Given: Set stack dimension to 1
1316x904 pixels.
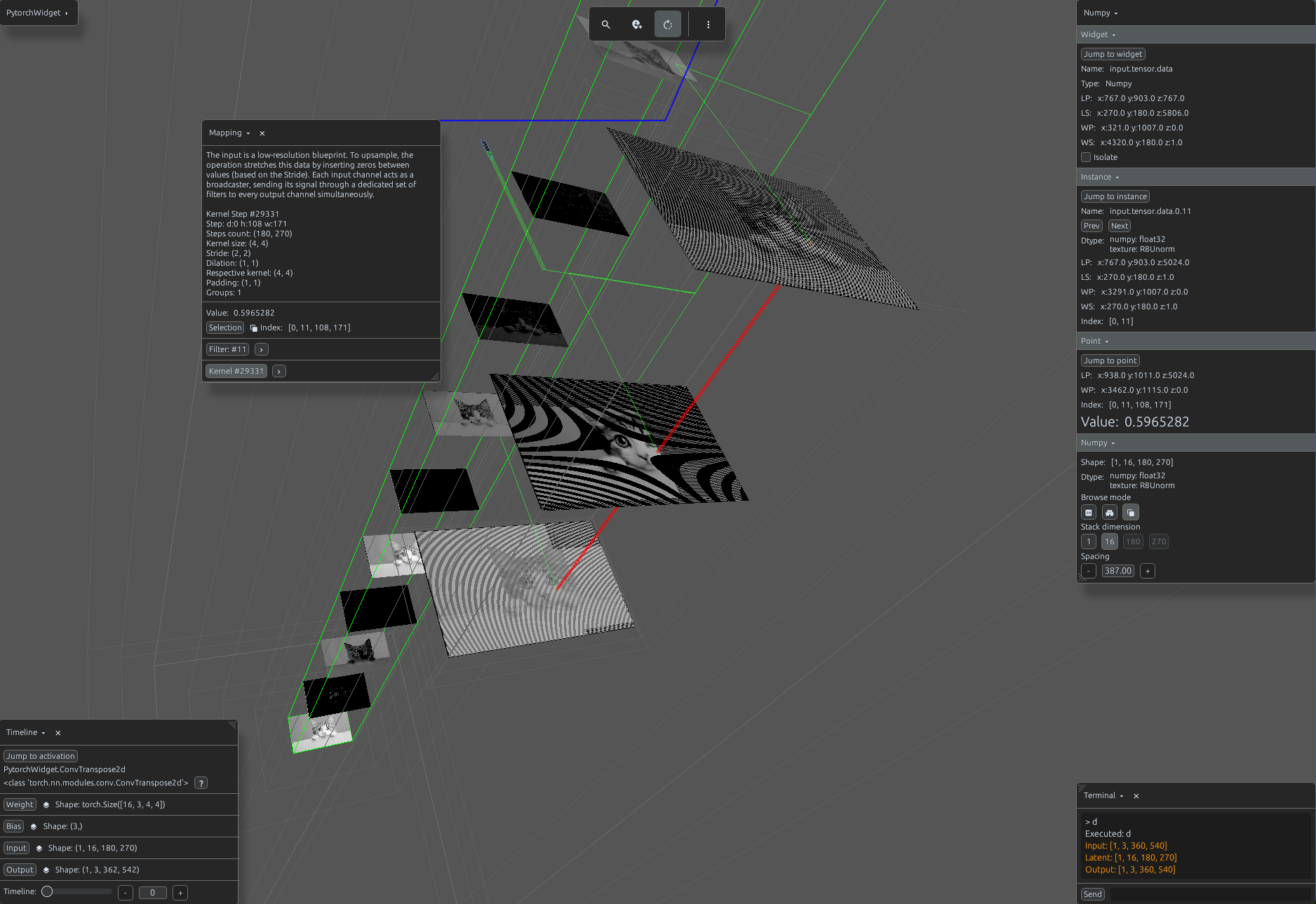Looking at the screenshot, I should (x=1089, y=541).
